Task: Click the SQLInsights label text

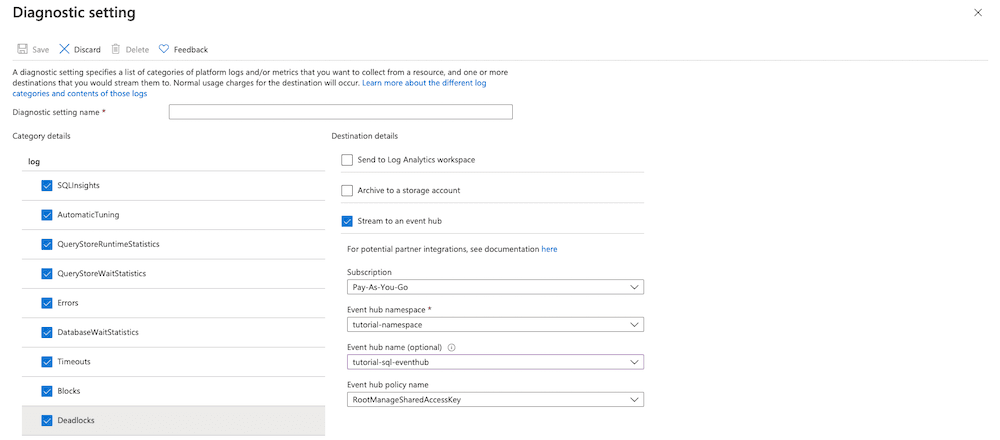Action: click(x=78, y=186)
